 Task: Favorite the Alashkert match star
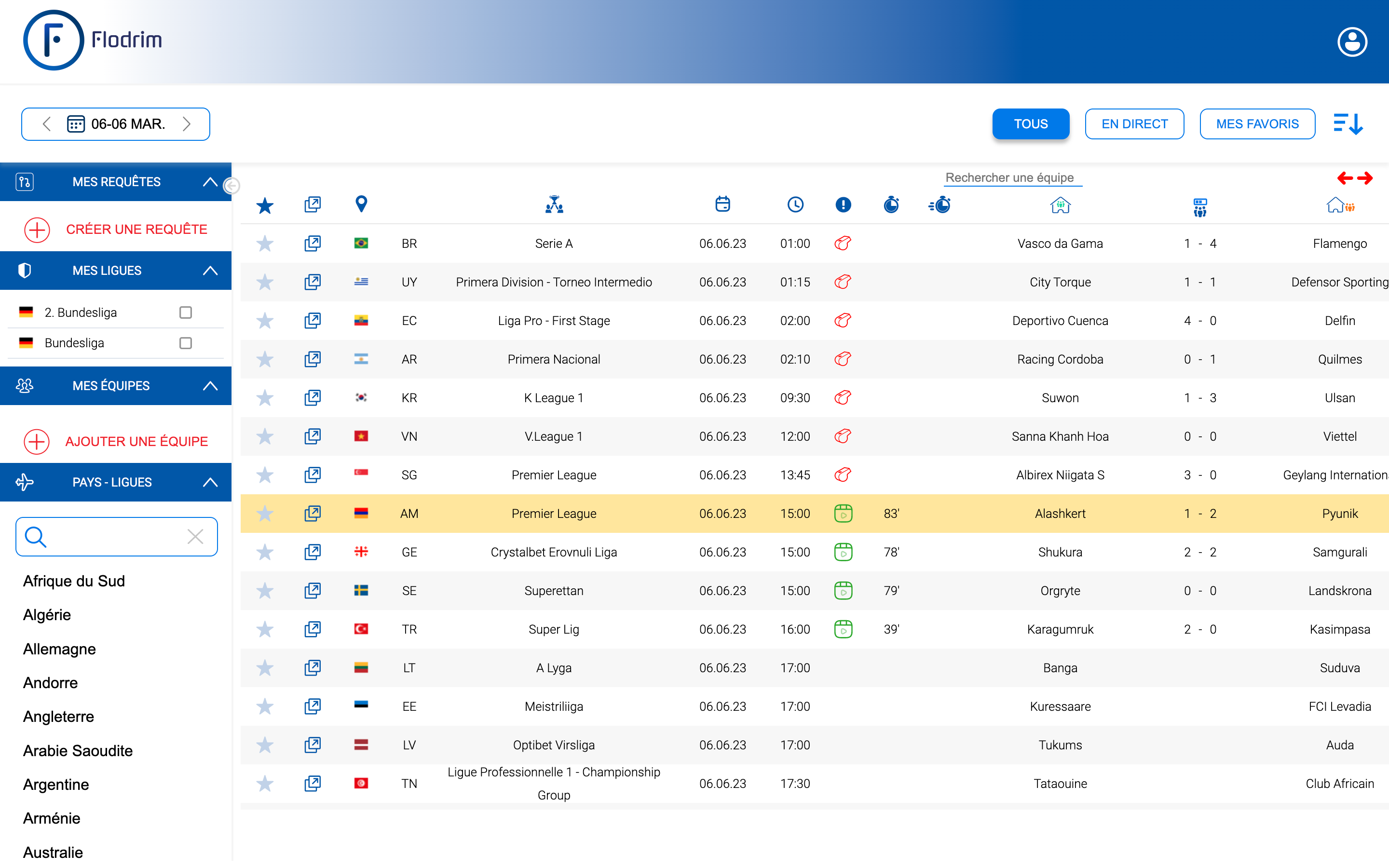pos(265,514)
